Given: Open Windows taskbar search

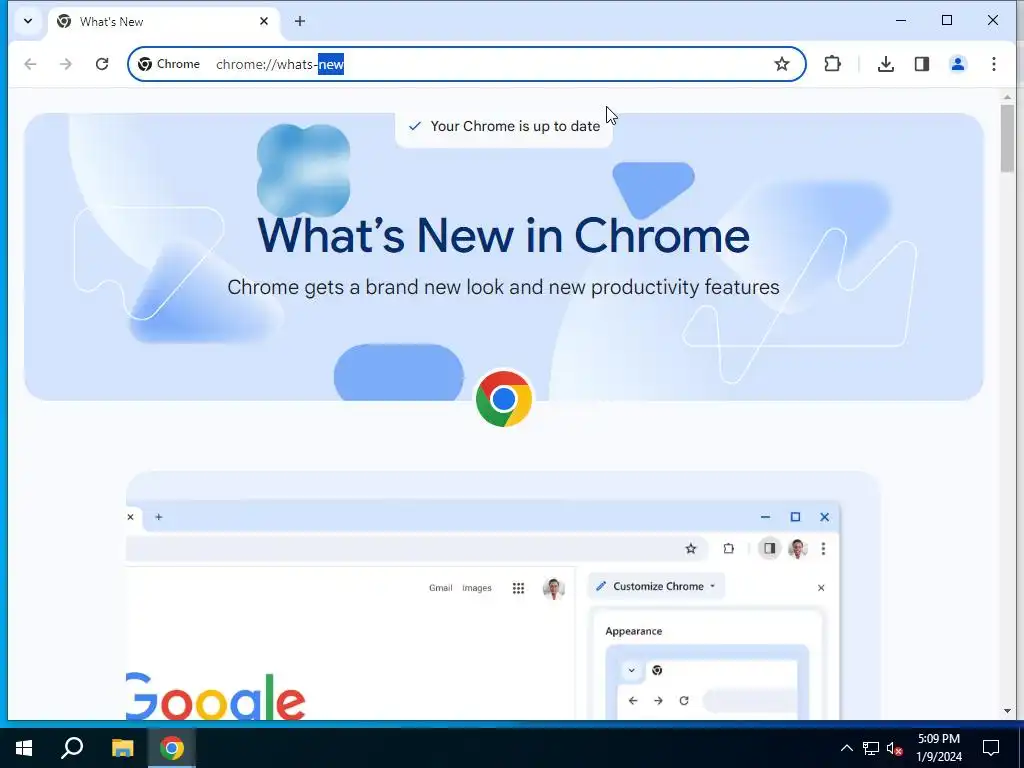Looking at the screenshot, I should [72, 748].
